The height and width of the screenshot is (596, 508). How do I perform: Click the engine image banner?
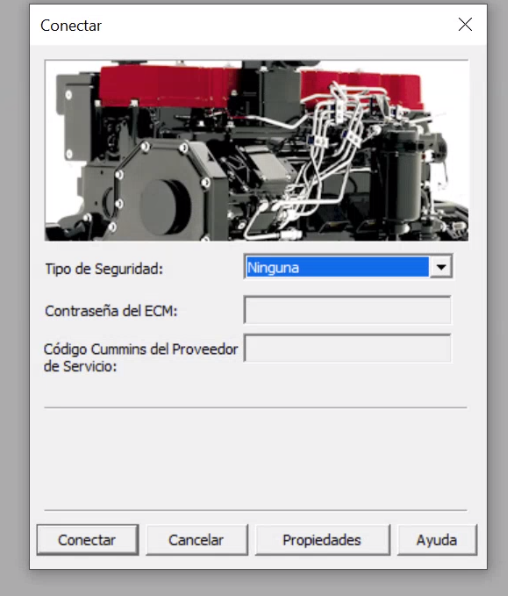pos(256,151)
